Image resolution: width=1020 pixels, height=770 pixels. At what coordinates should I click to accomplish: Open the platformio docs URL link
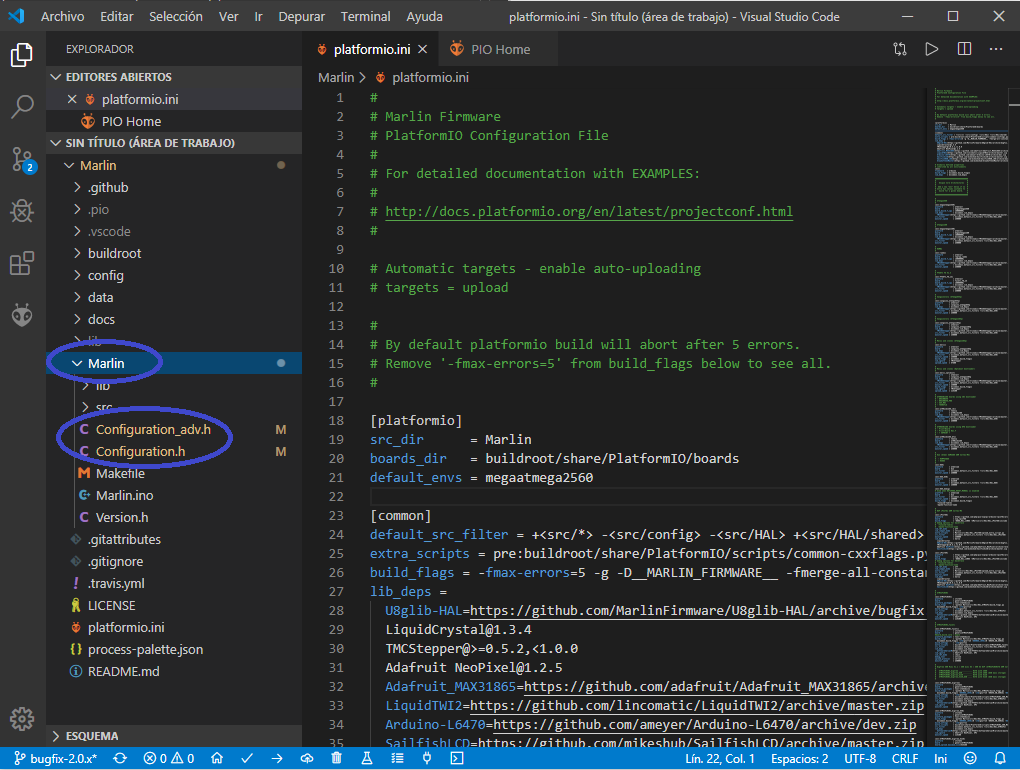[589, 212]
